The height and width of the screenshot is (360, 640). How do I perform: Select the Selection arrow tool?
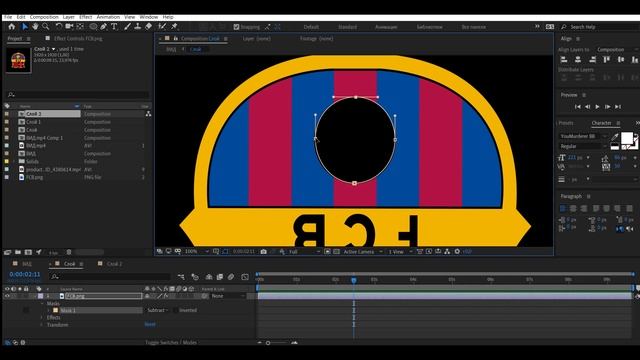tap(24, 27)
